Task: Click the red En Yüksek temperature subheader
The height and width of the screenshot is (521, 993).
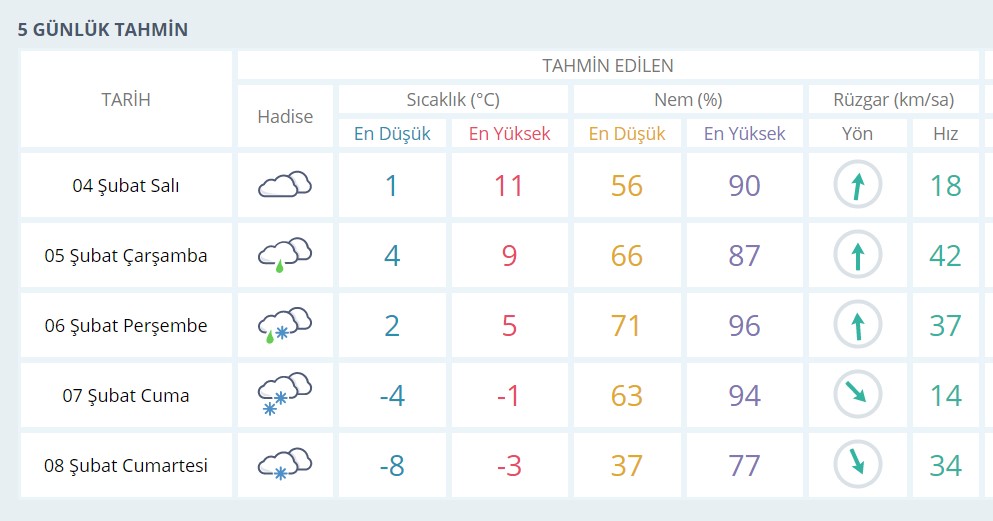Action: point(509,133)
